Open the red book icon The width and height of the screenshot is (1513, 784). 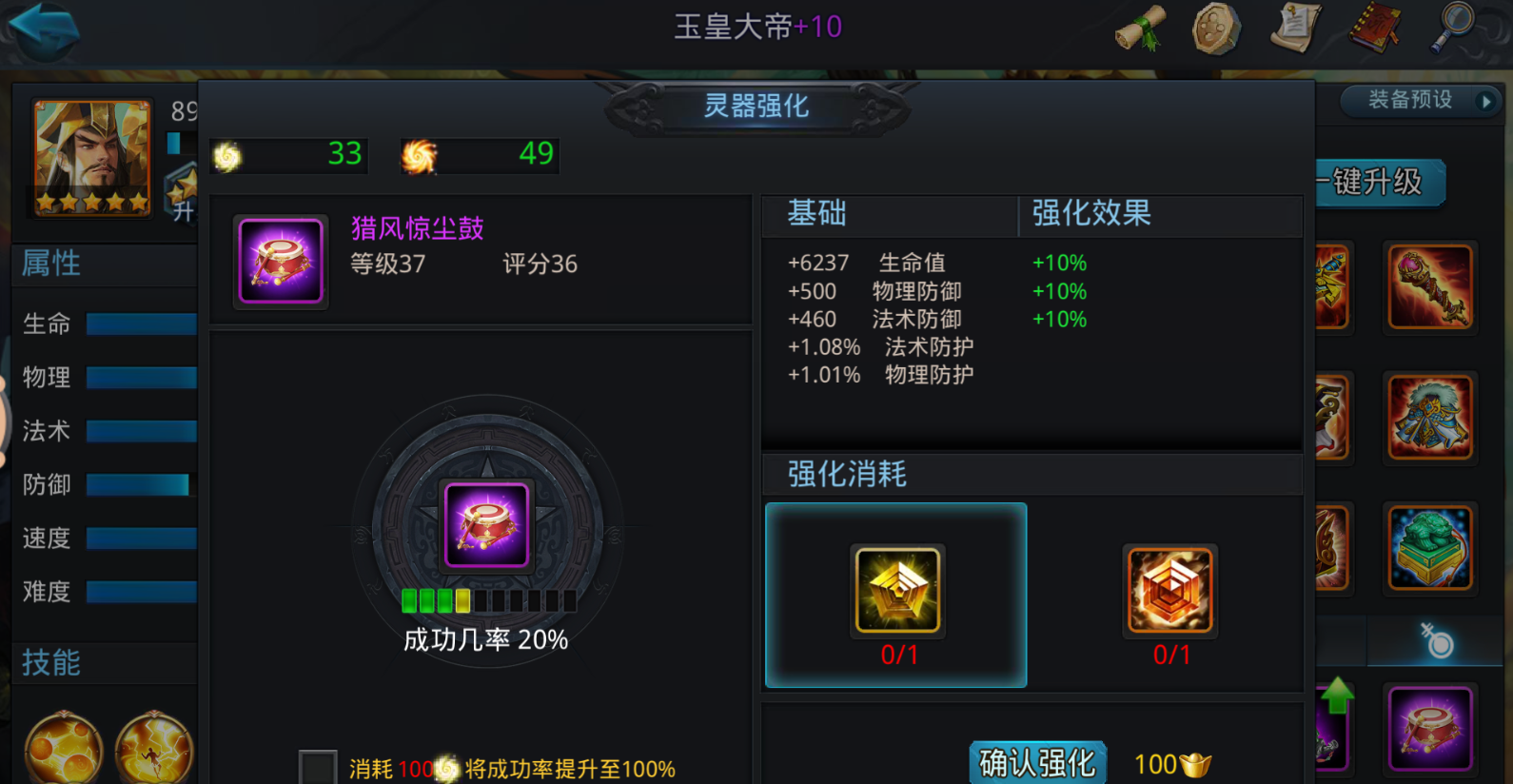pos(1376,28)
